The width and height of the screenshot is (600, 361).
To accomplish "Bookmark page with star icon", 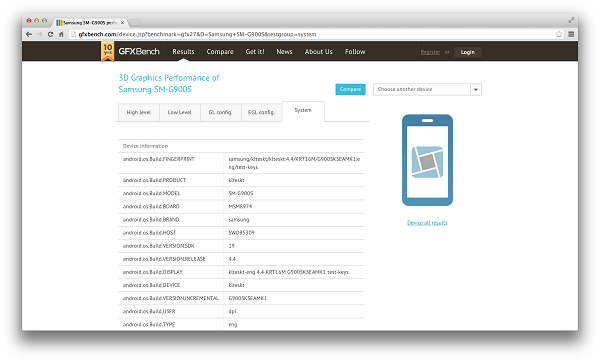I will [559, 34].
